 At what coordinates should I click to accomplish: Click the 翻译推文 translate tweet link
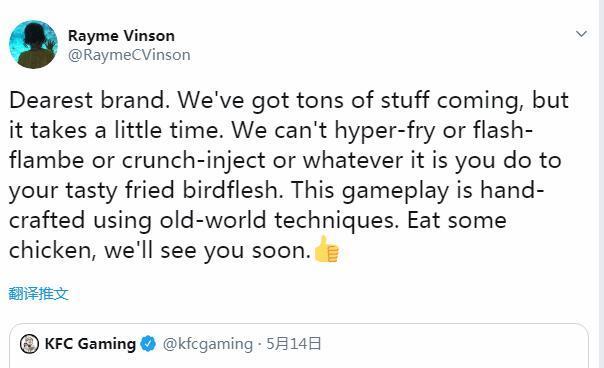click(39, 294)
